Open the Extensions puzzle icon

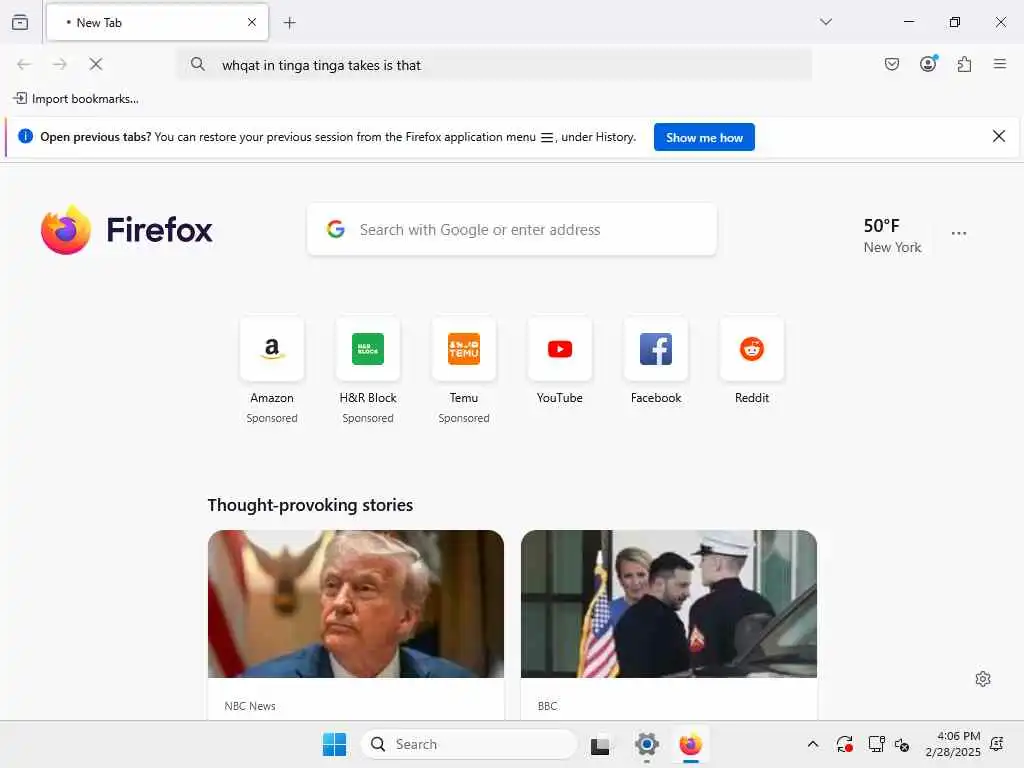(964, 64)
